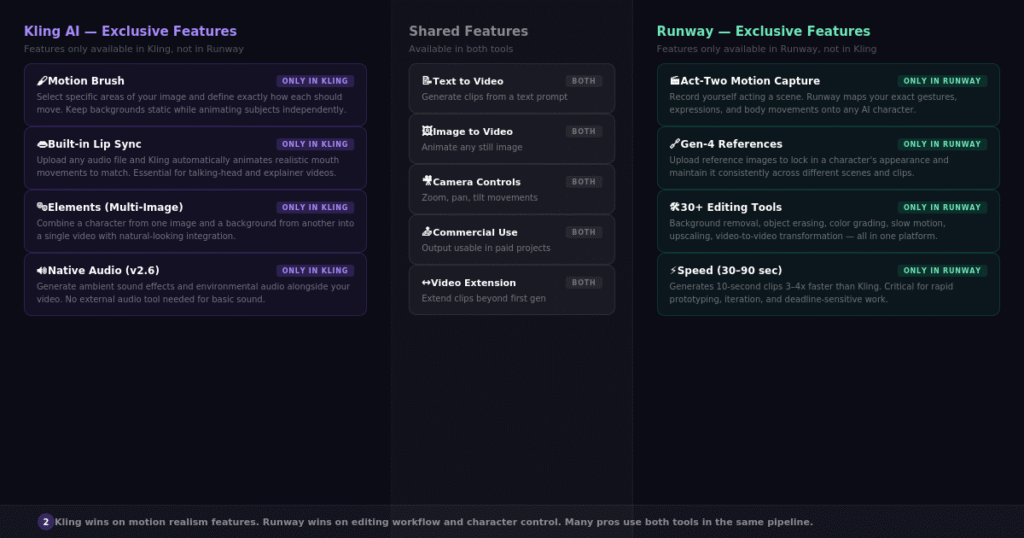Click the 'Elements (Multi-Image)' title text
The height and width of the screenshot is (538, 1024).
(x=116, y=207)
